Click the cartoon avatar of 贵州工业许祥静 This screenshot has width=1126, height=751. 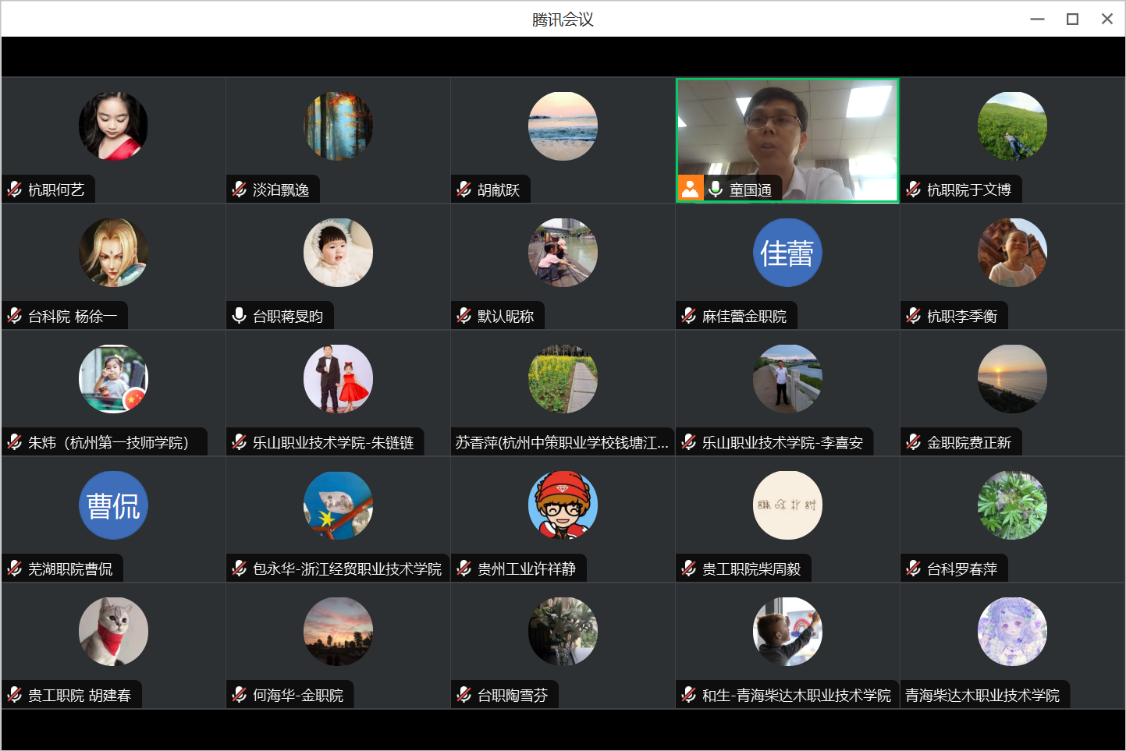pos(562,506)
